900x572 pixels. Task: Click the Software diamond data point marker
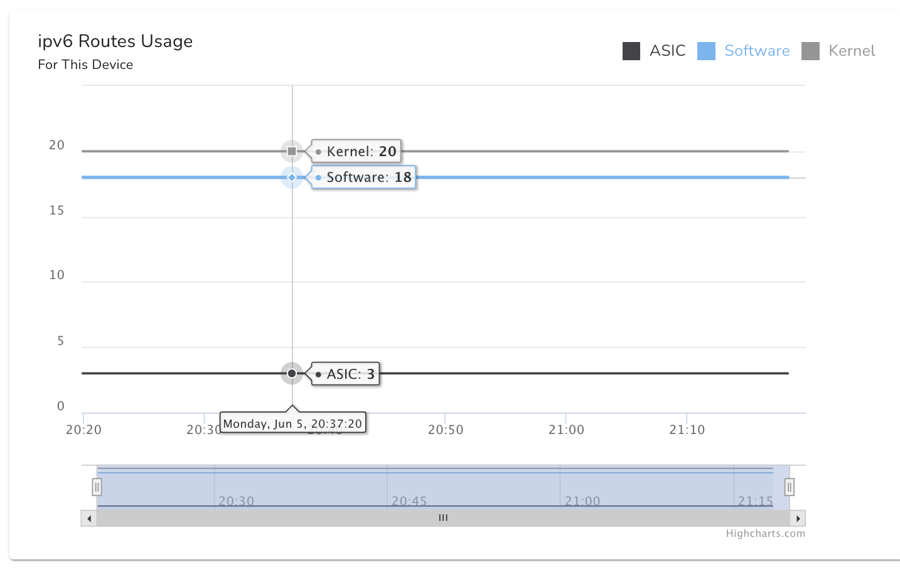click(292, 177)
